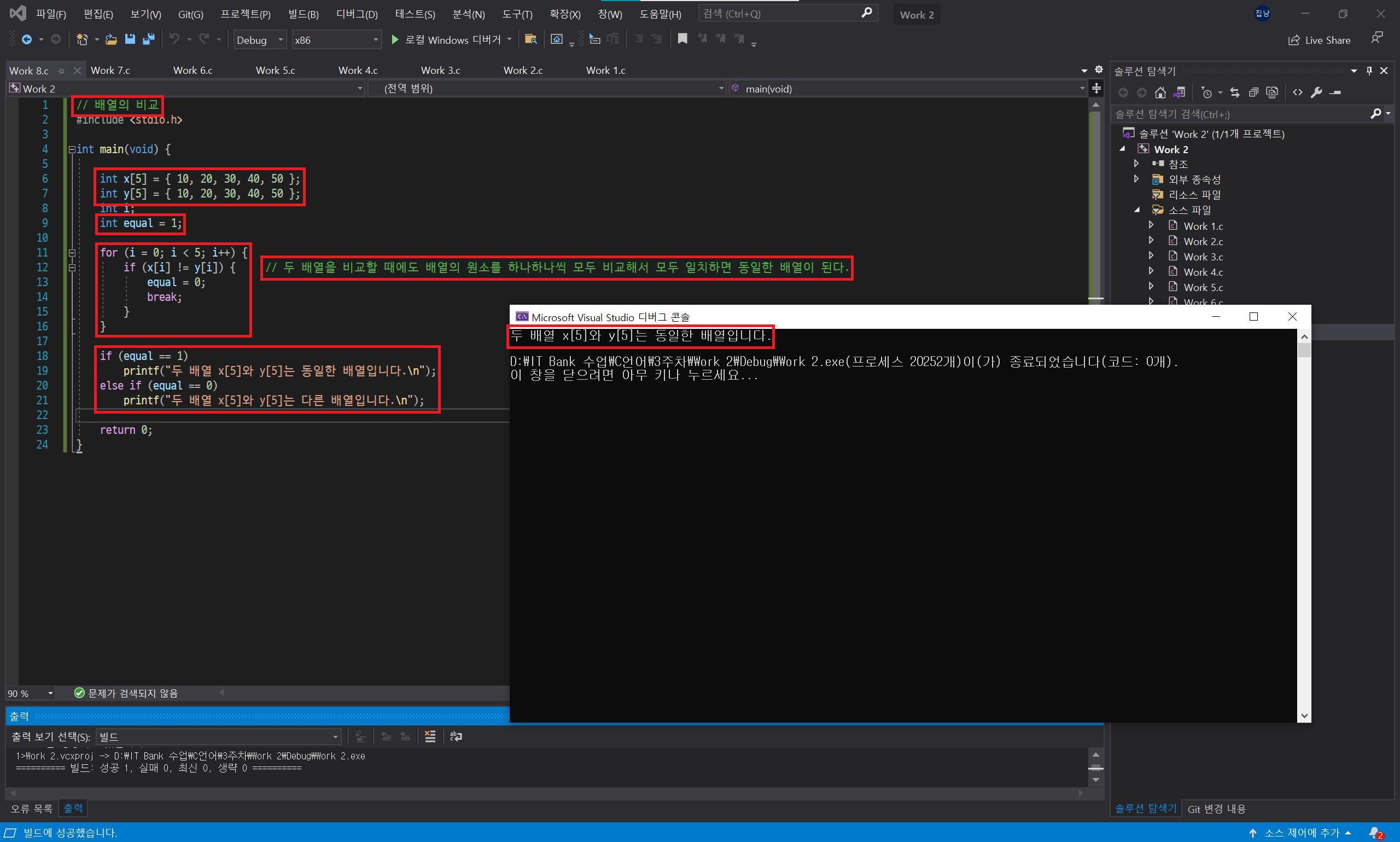The height and width of the screenshot is (842, 1400).
Task: Open the 디버그(D) menu
Action: tap(357, 14)
